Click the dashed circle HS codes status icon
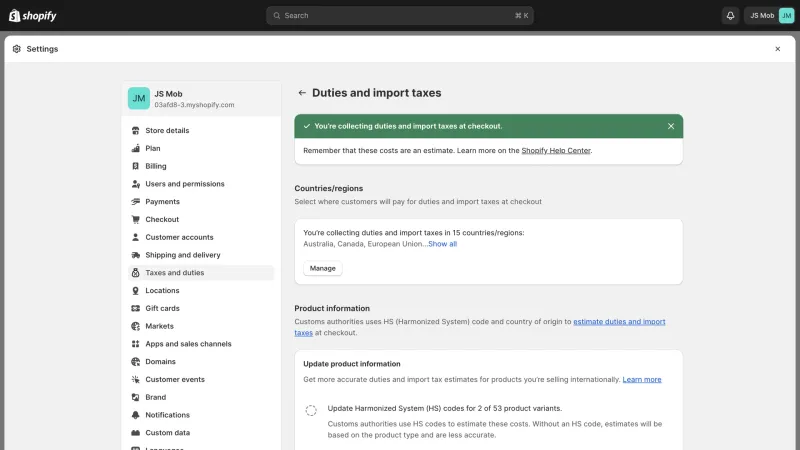 [311, 410]
